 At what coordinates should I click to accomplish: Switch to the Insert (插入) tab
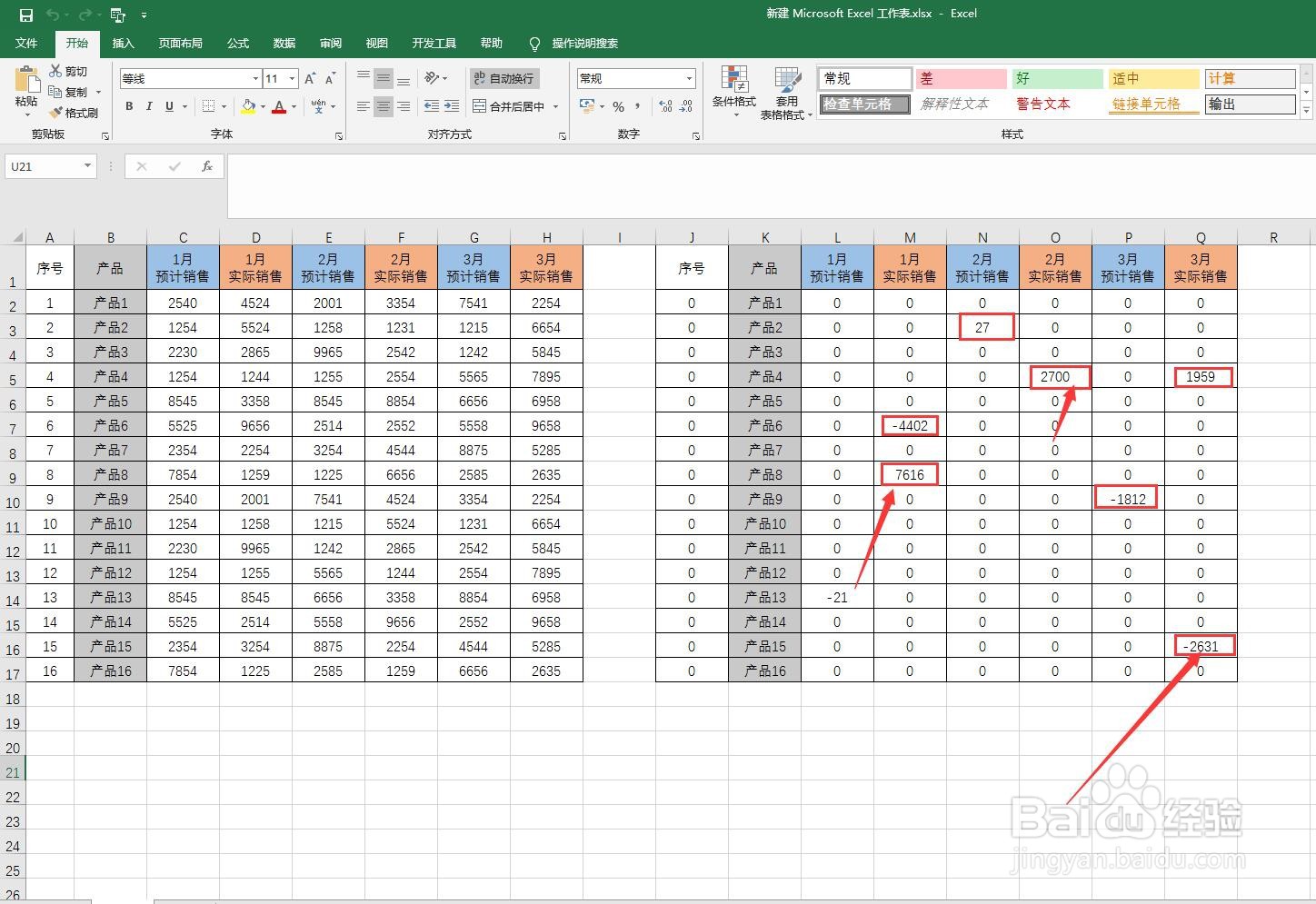pyautogui.click(x=123, y=44)
